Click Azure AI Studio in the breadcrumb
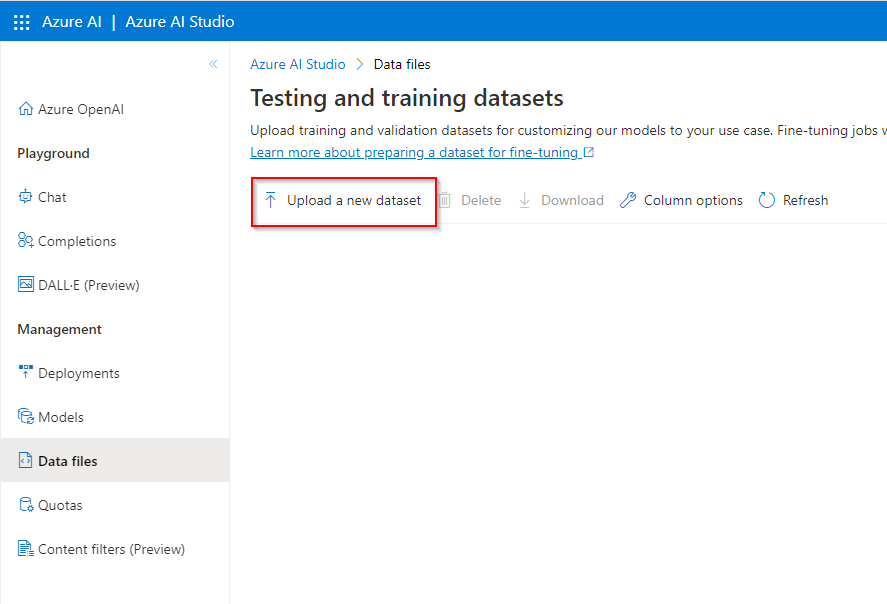Viewport: 887px width, 604px height. (297, 64)
